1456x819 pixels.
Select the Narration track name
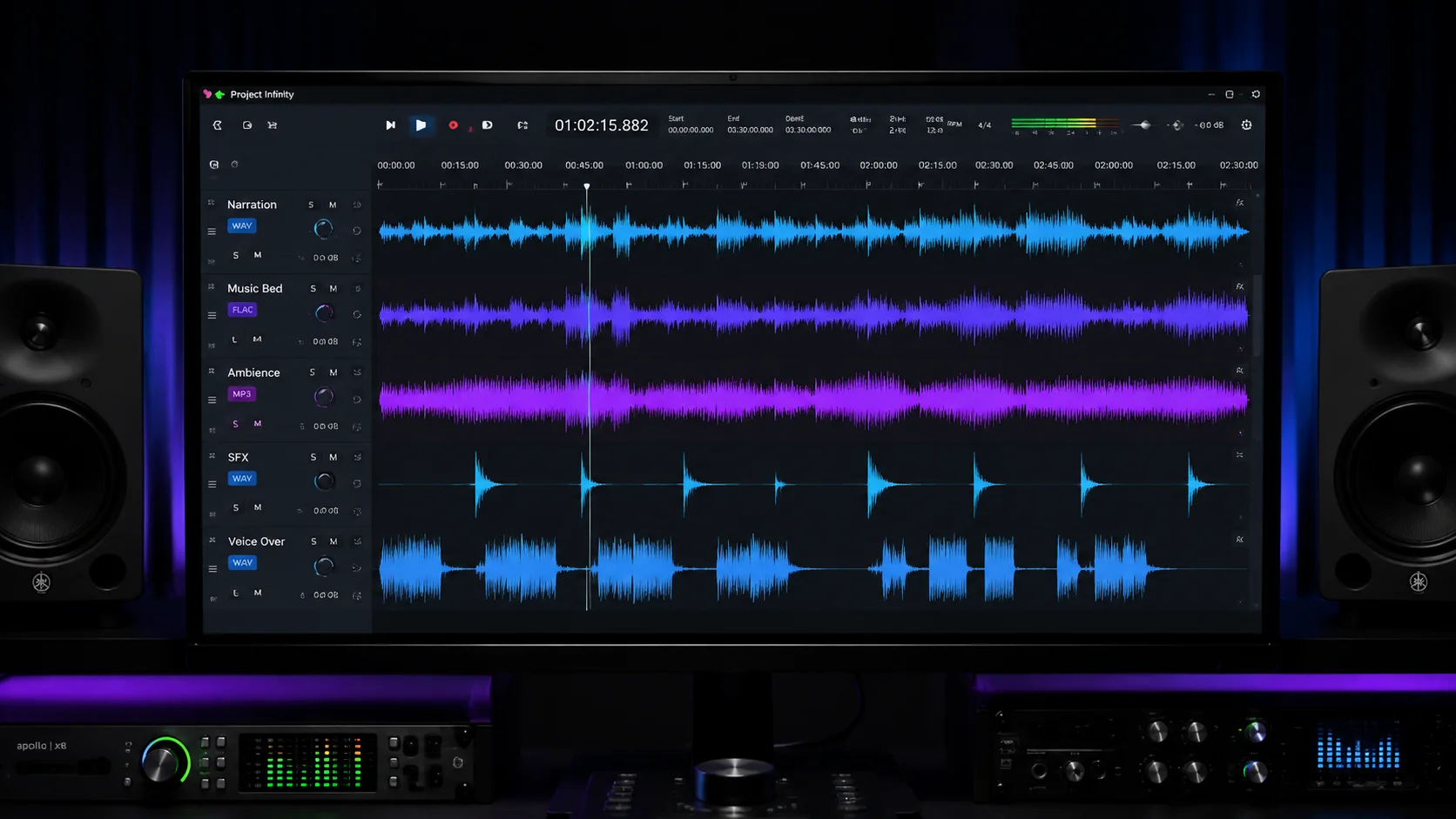252,205
